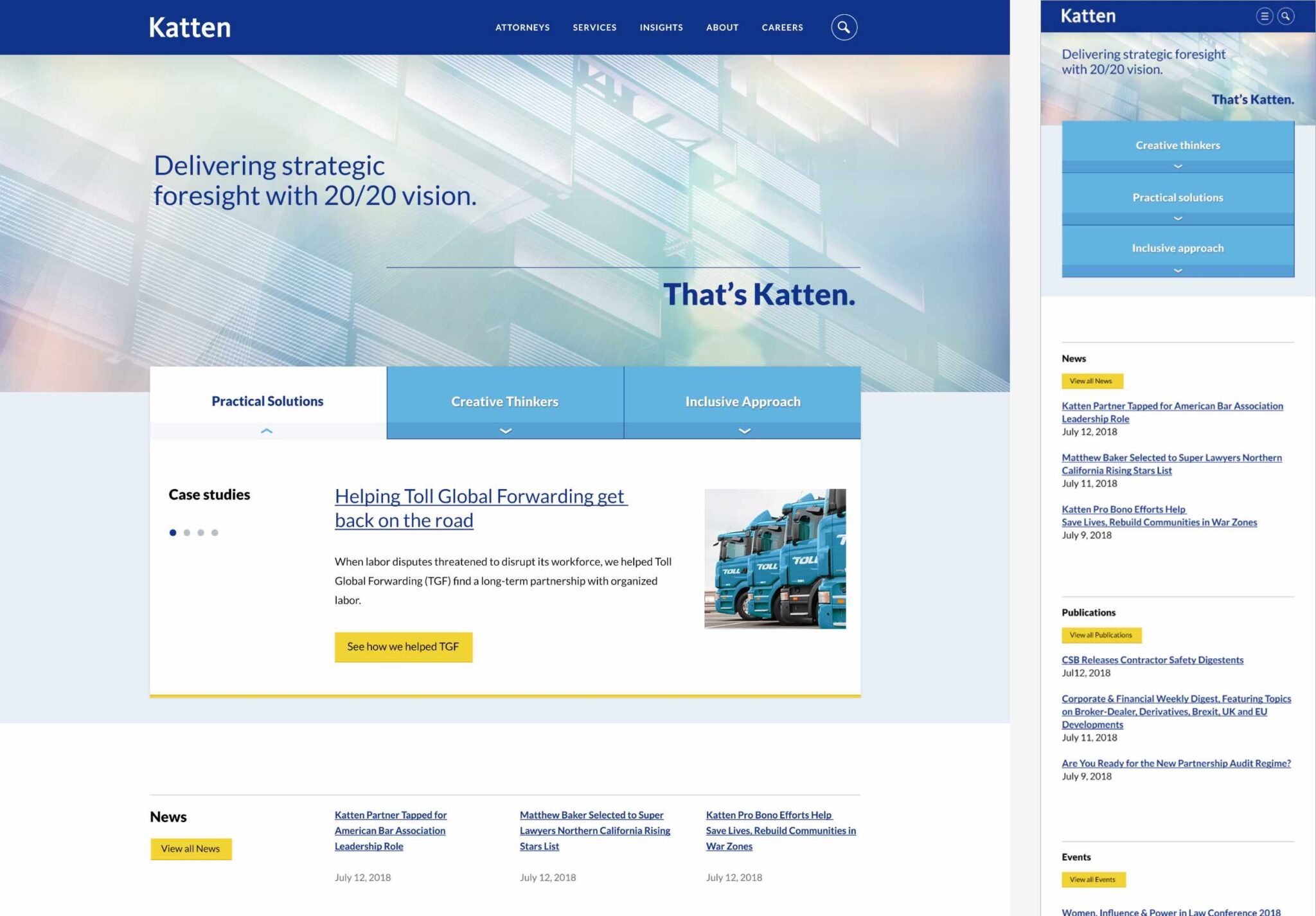Switch to the Inclusive Approach tab
The width and height of the screenshot is (1316, 916).
click(x=743, y=401)
